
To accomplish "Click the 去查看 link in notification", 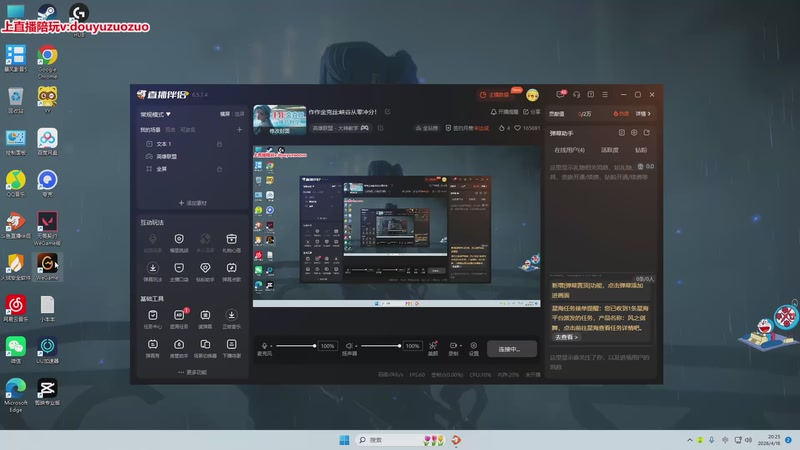I will [566, 337].
